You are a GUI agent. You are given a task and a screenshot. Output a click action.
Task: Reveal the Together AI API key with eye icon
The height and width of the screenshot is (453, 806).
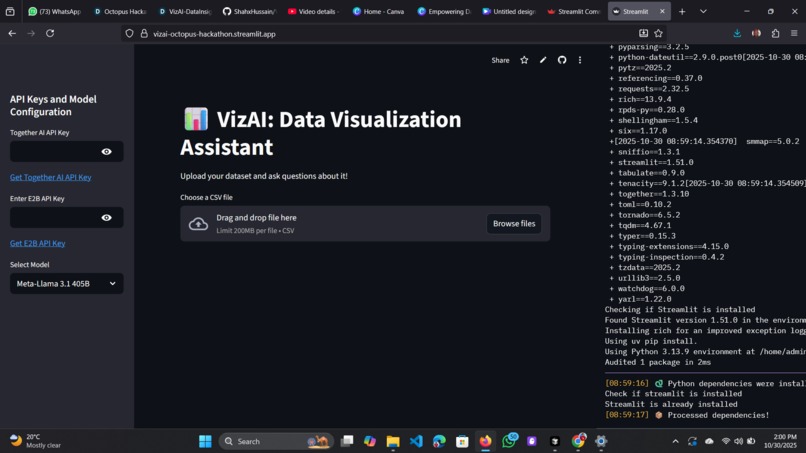(106, 152)
